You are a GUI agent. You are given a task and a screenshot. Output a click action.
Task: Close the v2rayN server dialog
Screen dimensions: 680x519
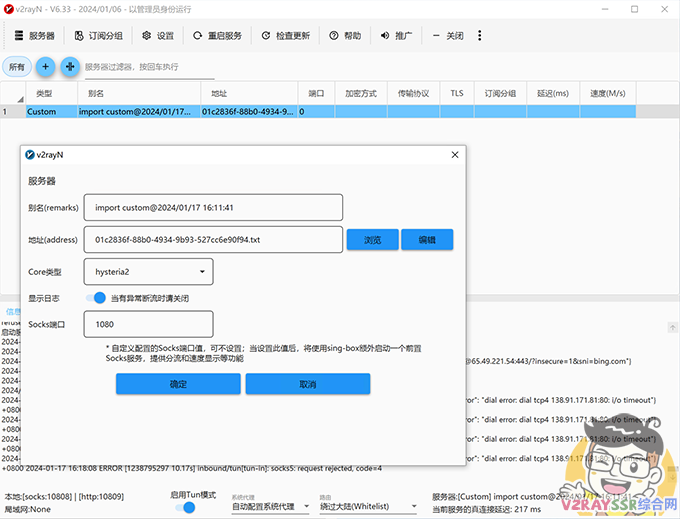(455, 155)
